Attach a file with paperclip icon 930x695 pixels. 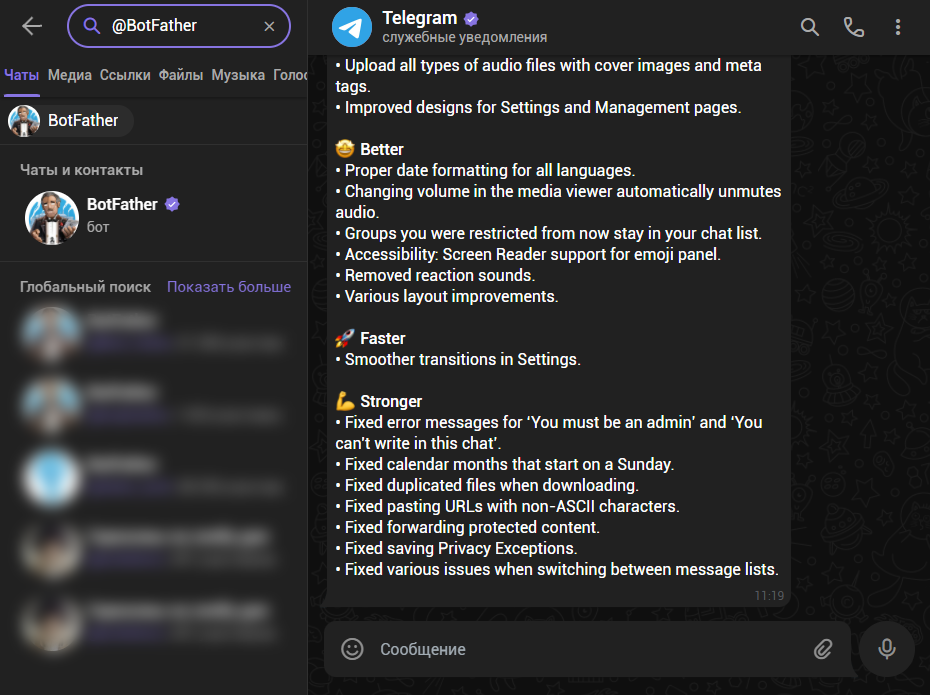[822, 649]
